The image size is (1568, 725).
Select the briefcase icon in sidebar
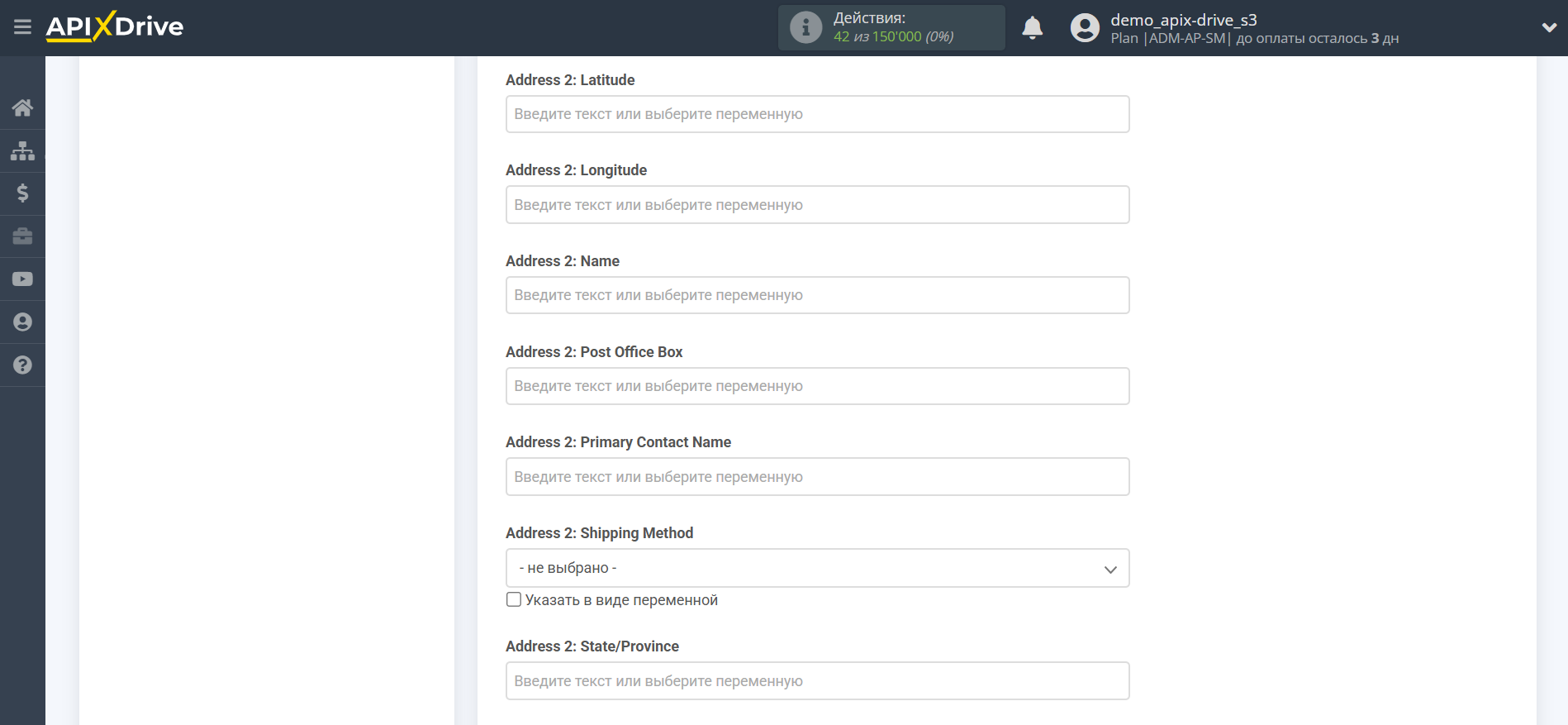click(22, 236)
